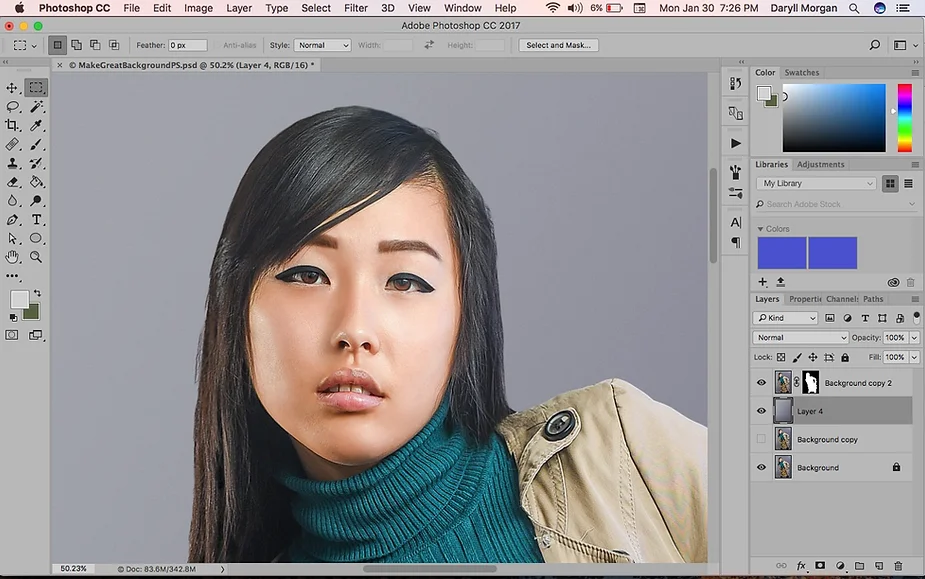Click the trash icon to delete layer
925x579 pixels.
[x=898, y=565]
